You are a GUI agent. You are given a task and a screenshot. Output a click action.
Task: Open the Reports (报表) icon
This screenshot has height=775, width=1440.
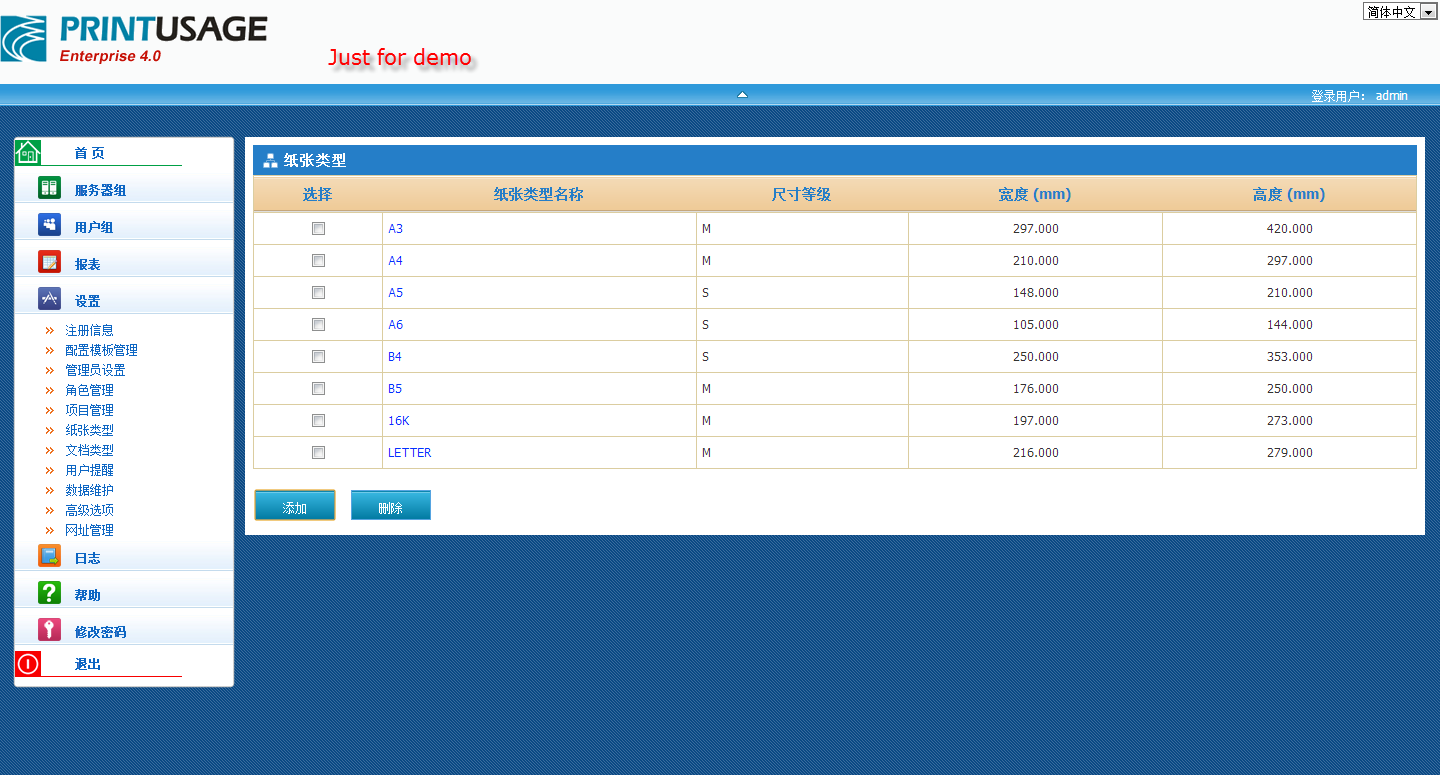tap(49, 262)
